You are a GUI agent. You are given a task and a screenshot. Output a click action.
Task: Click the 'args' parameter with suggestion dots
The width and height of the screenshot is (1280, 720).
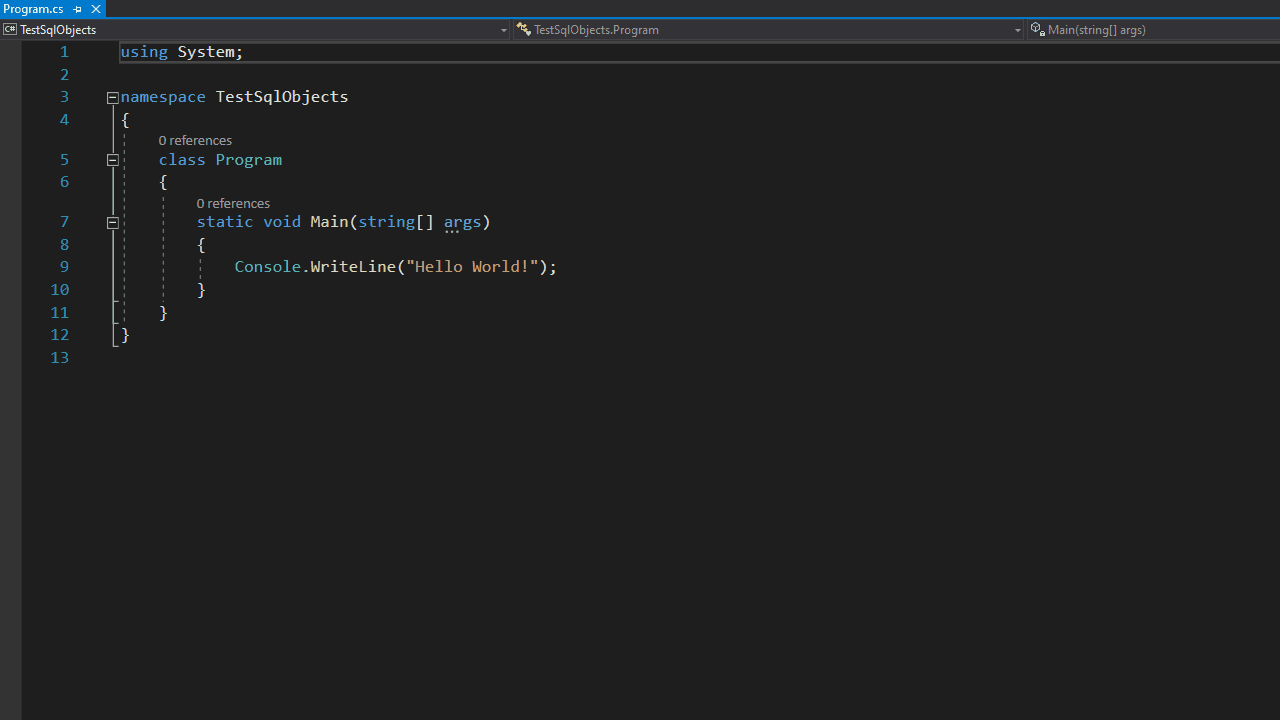pyautogui.click(x=462, y=222)
